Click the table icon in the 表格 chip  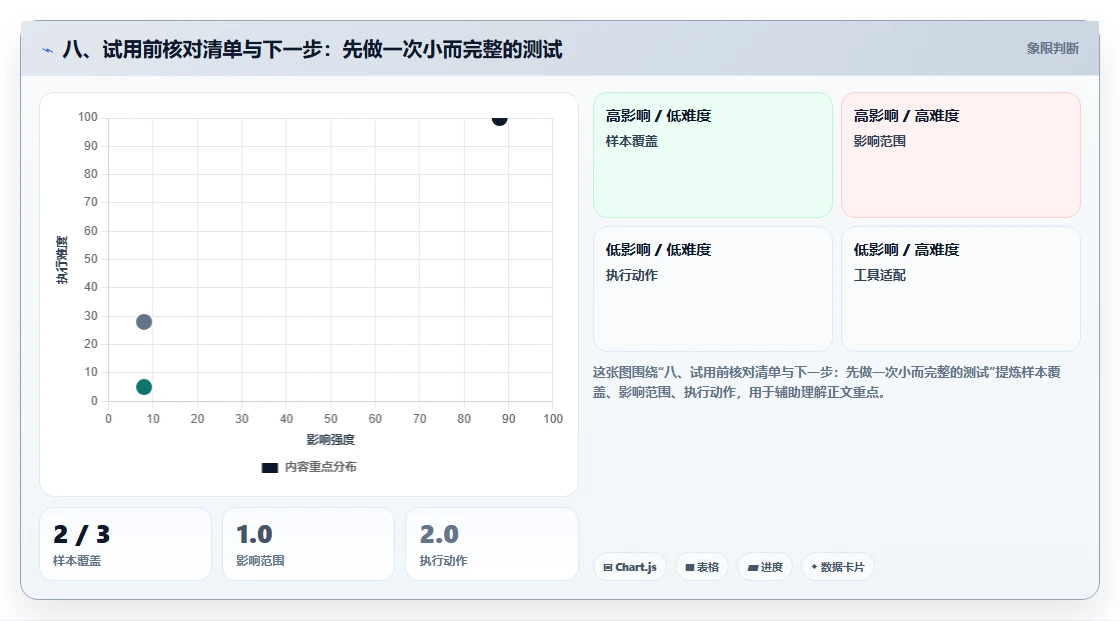[x=690, y=567]
